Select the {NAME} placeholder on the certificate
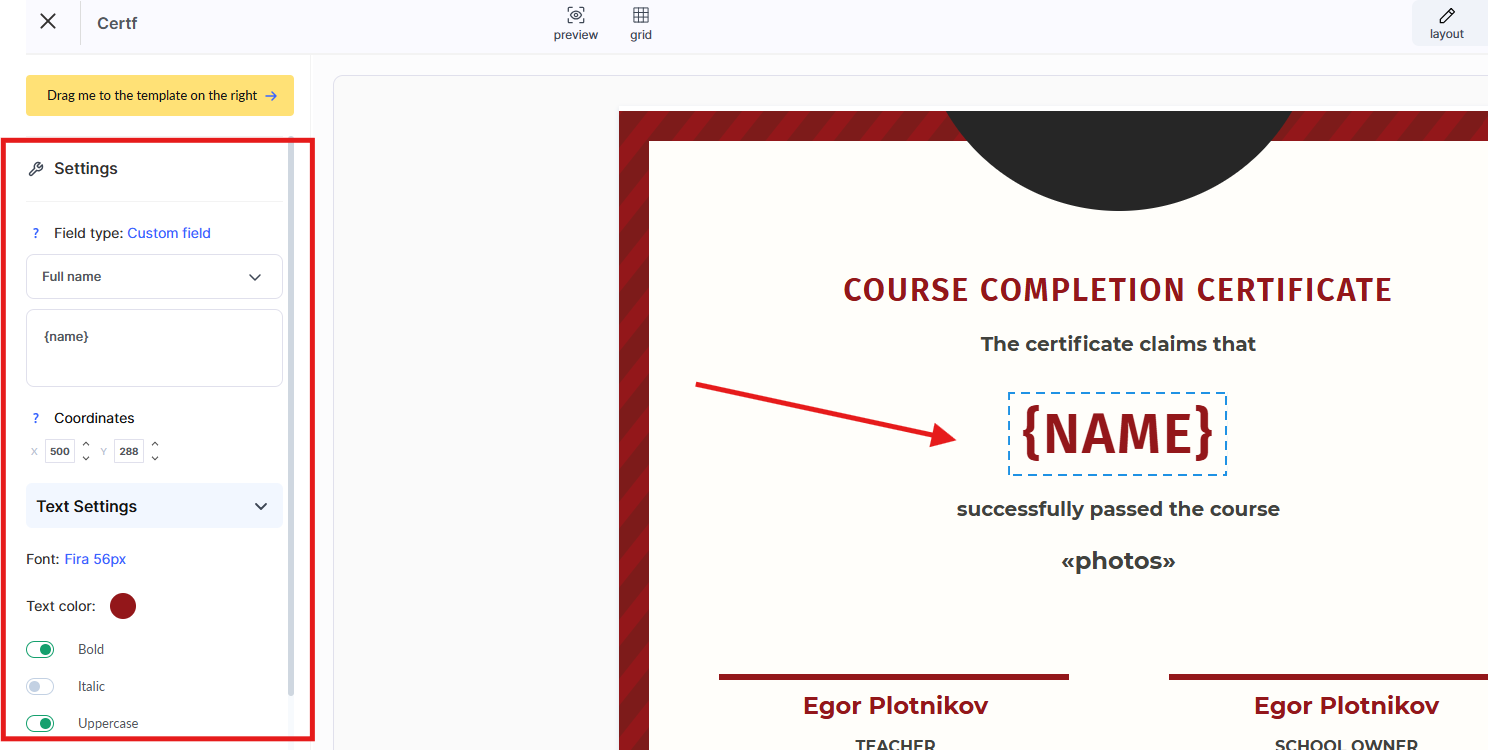This screenshot has height=750, width=1488. point(1117,434)
